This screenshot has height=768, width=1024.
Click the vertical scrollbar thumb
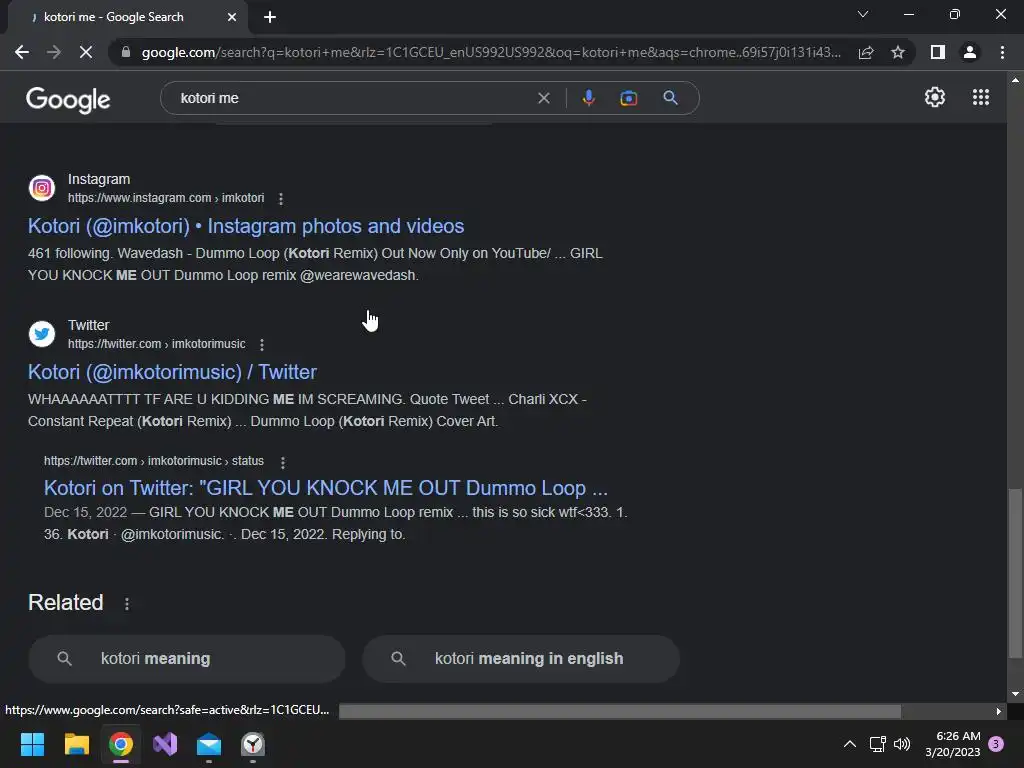(x=1015, y=573)
